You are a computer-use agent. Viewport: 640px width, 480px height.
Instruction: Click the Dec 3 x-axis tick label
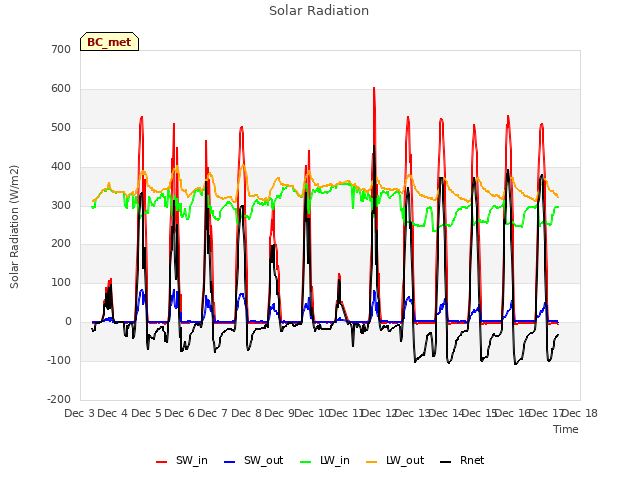tap(80, 413)
